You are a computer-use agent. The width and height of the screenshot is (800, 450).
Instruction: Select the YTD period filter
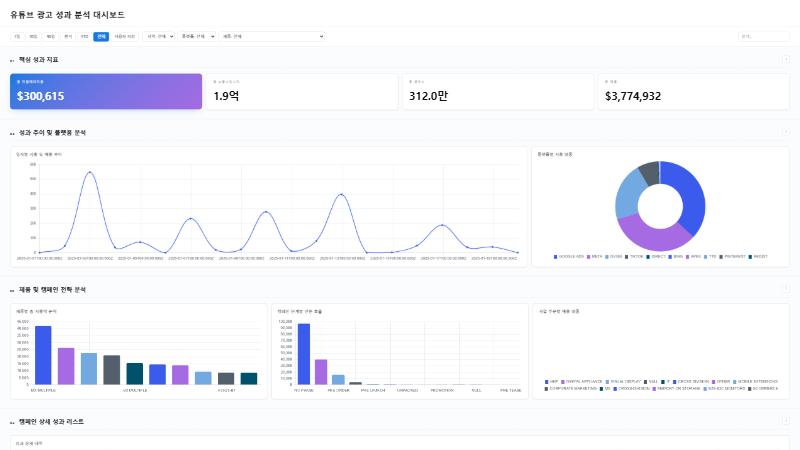click(85, 36)
